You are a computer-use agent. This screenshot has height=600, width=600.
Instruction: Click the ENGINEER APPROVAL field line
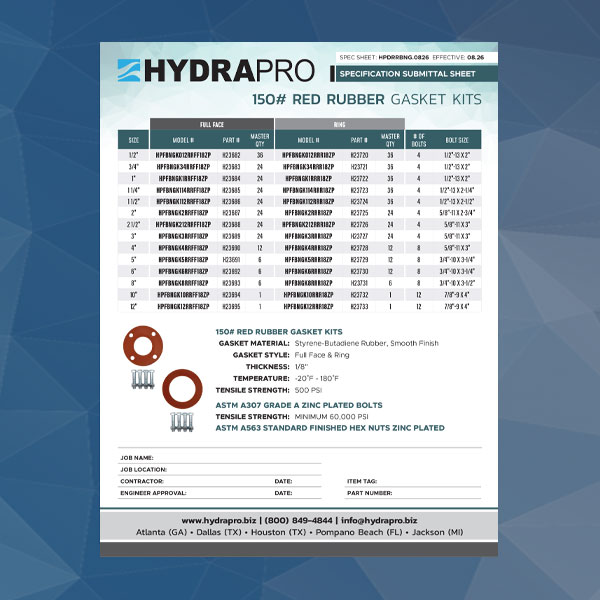pyautogui.click(x=195, y=493)
